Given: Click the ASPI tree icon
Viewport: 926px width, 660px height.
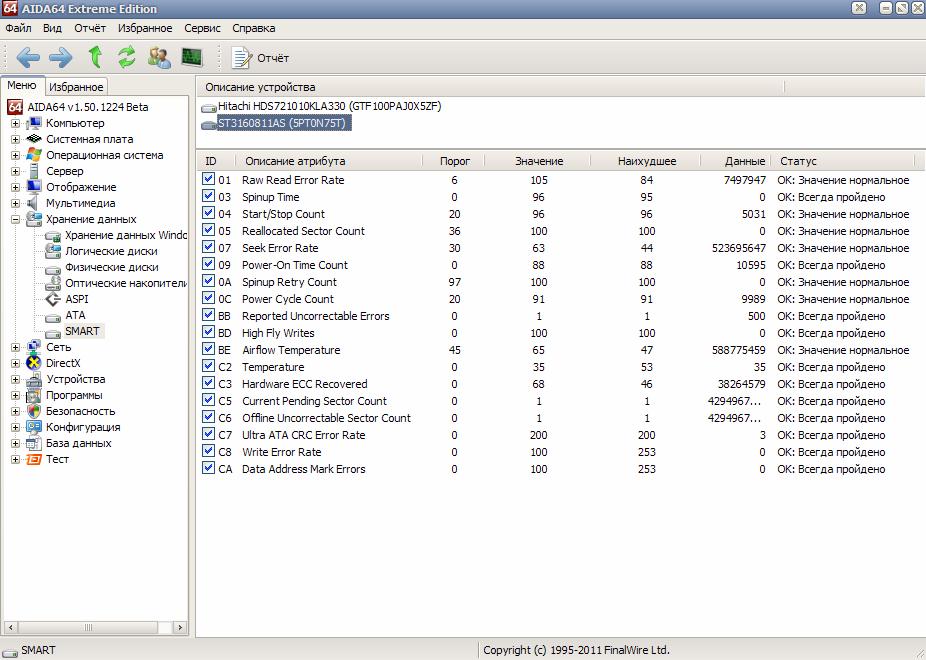Looking at the screenshot, I should point(53,299).
